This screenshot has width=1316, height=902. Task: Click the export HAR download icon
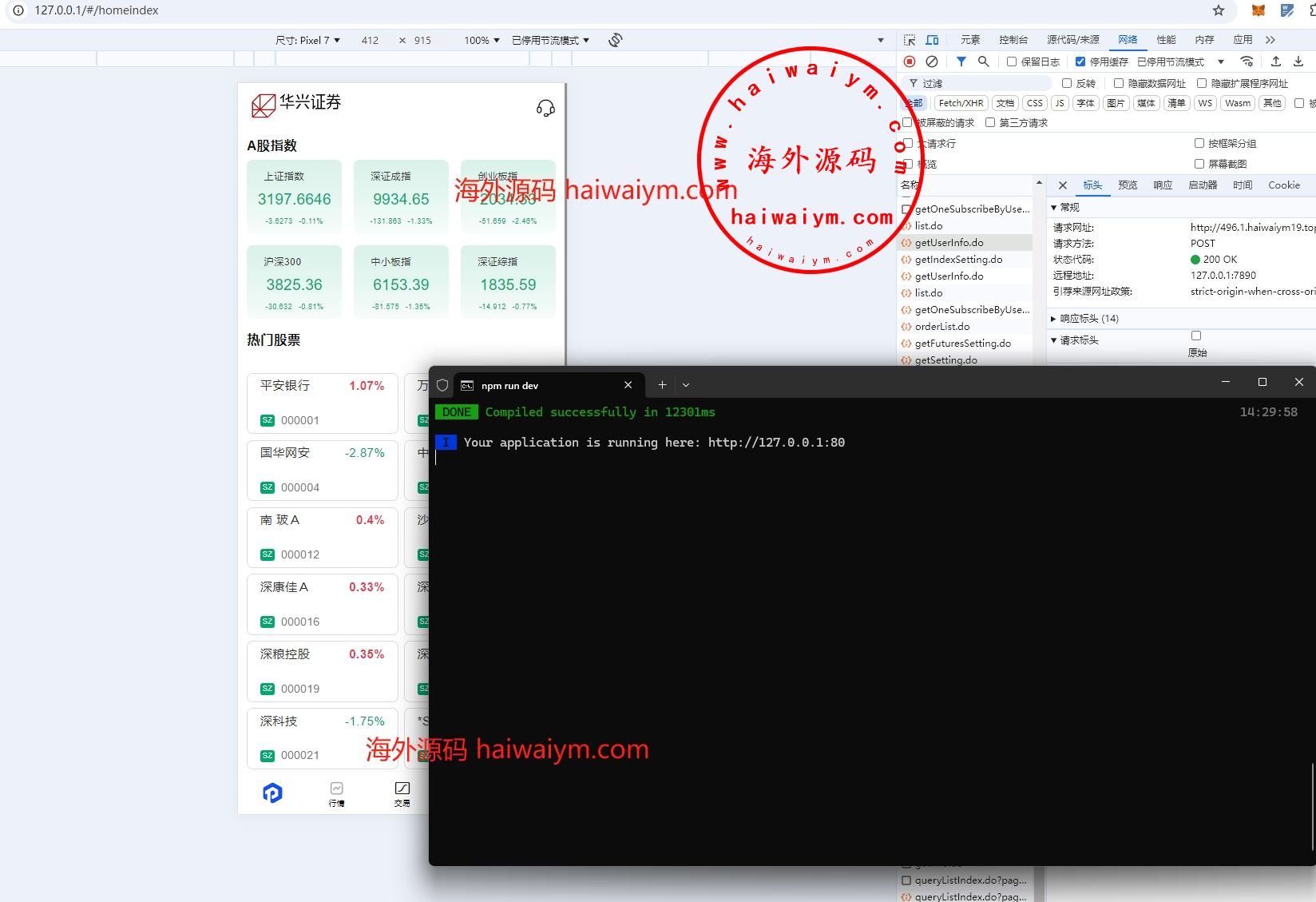[x=1298, y=62]
